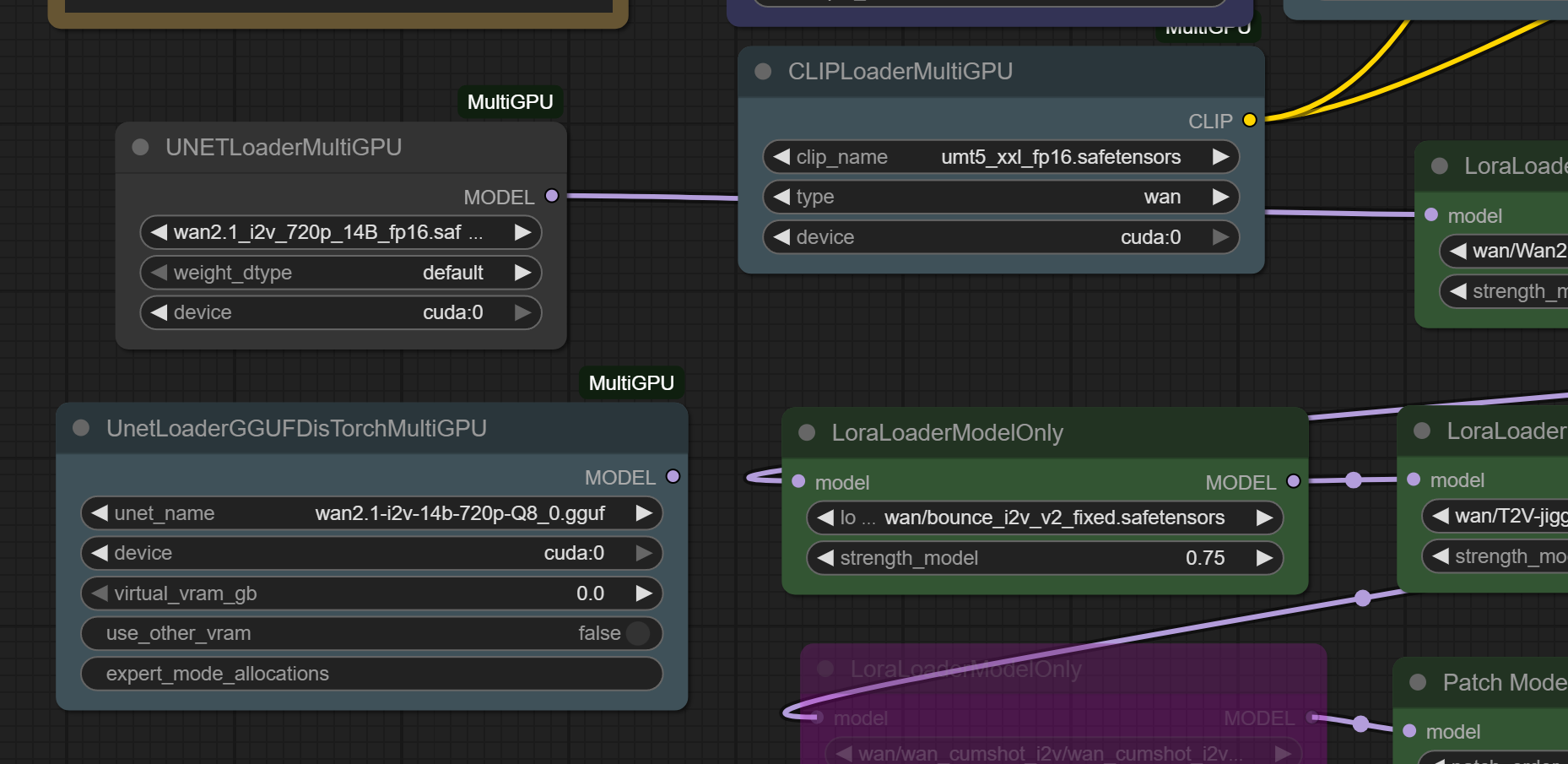Step back the wan/T2V-jigg lora selection

click(x=1440, y=515)
